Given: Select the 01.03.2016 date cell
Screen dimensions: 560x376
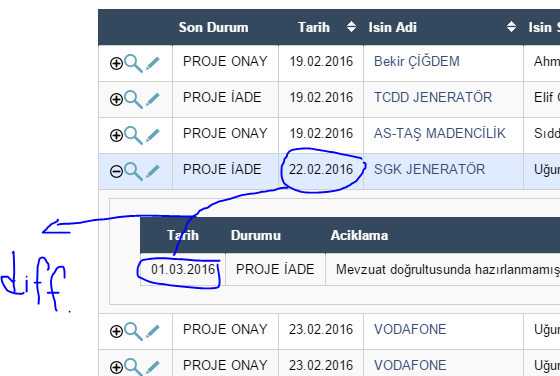Looking at the screenshot, I should pyautogui.click(x=183, y=269).
